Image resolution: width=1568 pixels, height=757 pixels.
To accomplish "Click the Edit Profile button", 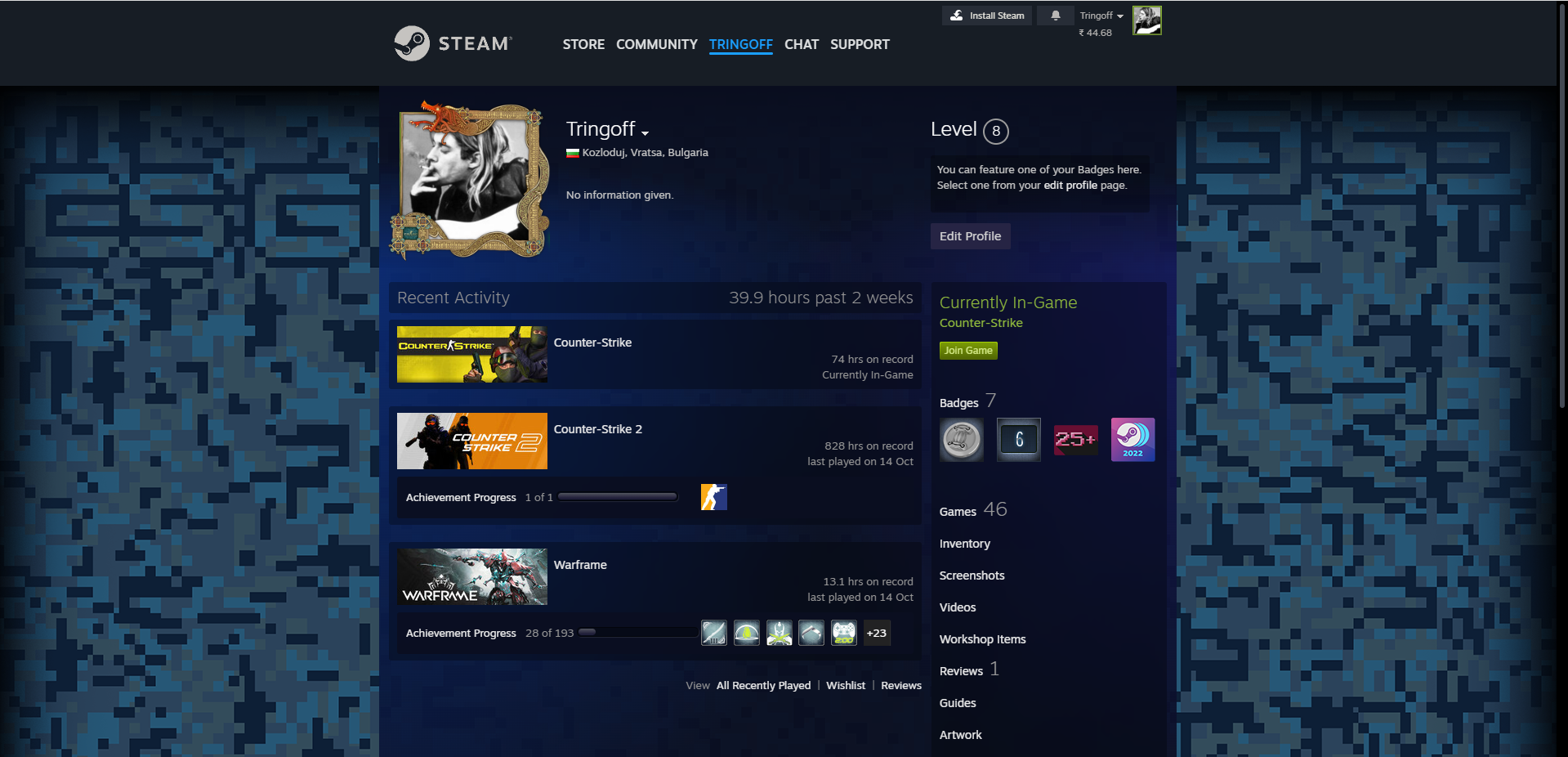I will pyautogui.click(x=970, y=236).
